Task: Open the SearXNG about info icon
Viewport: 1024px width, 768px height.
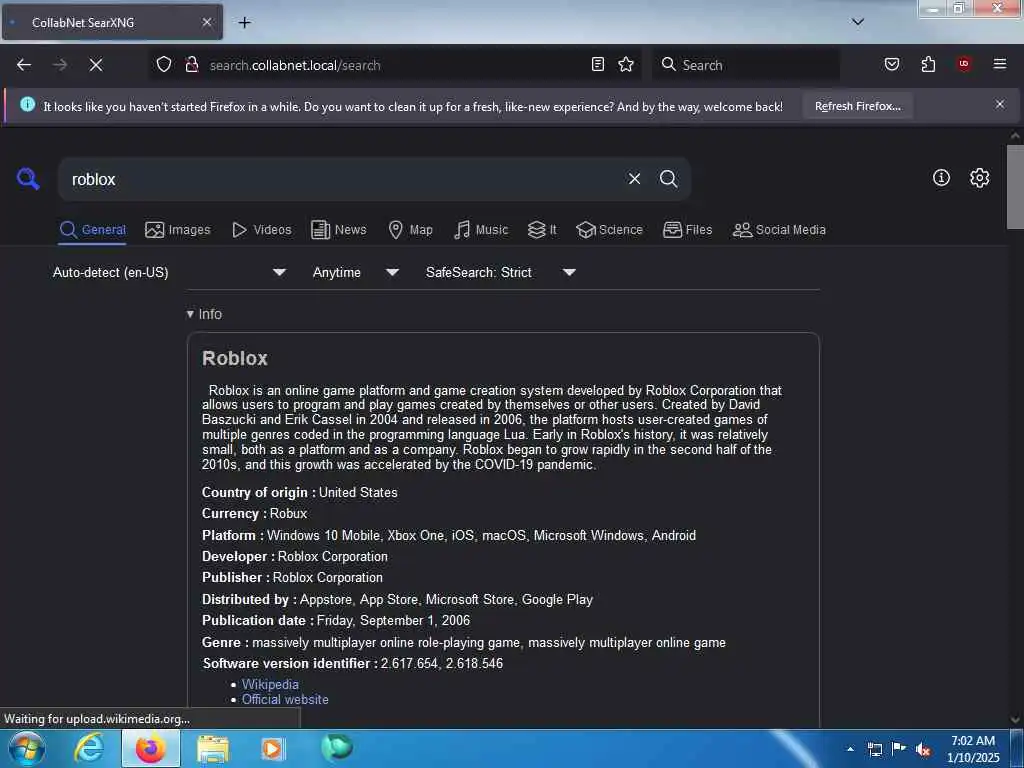Action: (941, 178)
